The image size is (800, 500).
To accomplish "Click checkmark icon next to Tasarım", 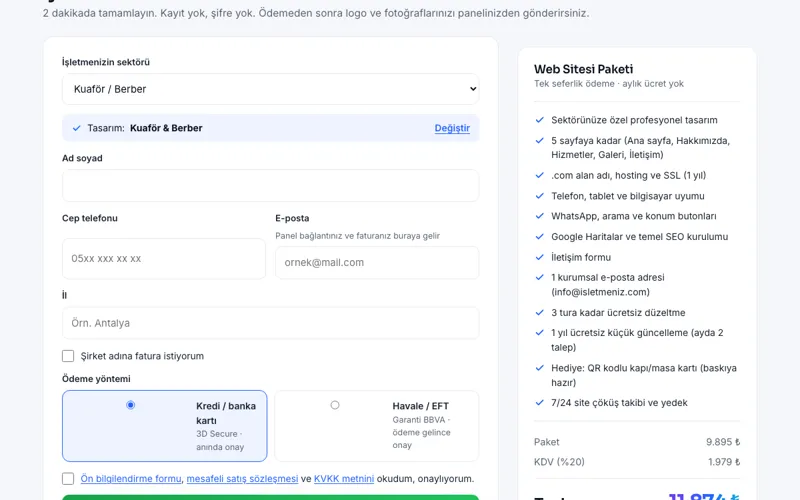I will (77, 128).
